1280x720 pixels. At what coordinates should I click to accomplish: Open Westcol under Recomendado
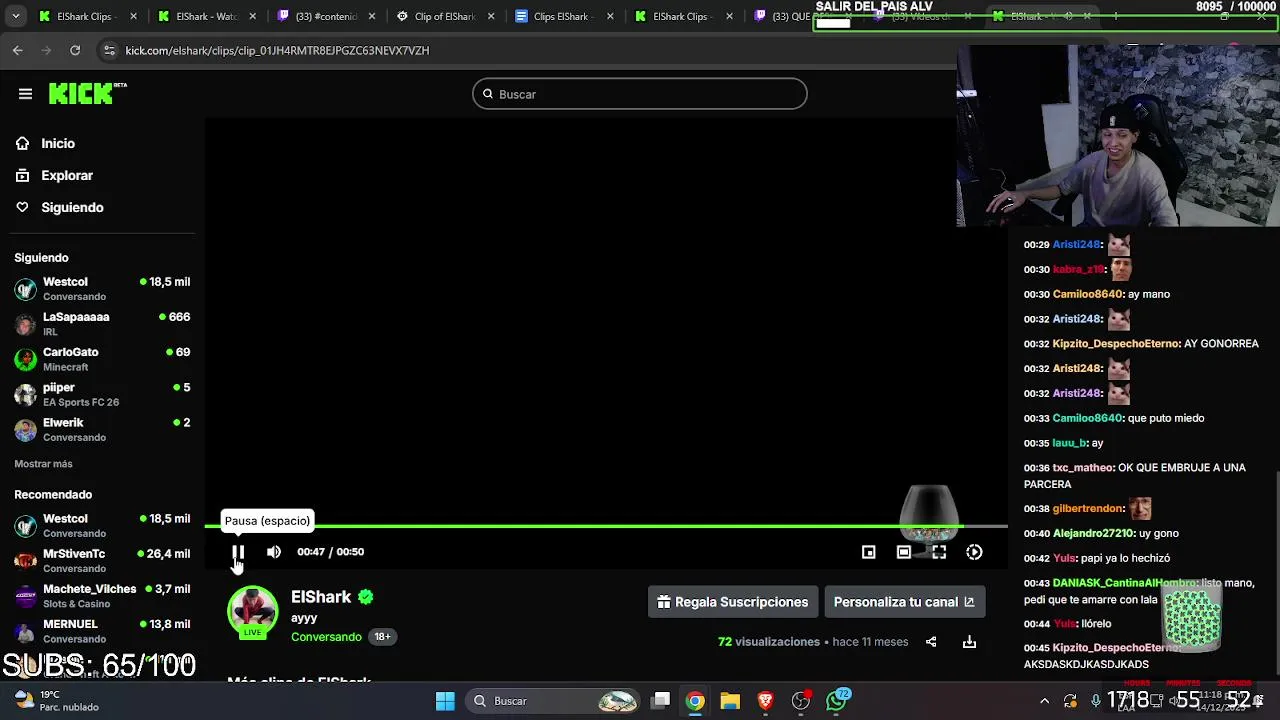pyautogui.click(x=102, y=526)
